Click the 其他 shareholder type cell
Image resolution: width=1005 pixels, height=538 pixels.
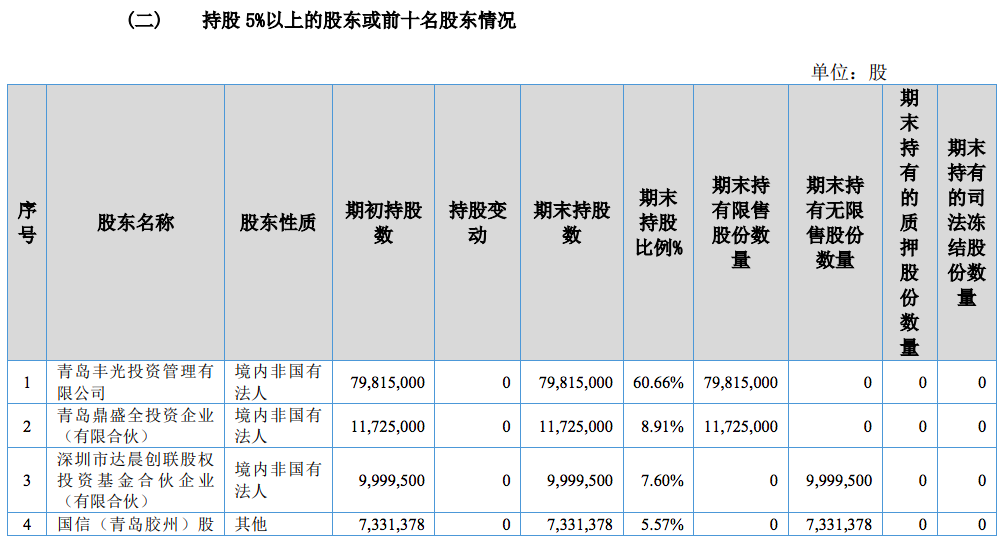pyautogui.click(x=250, y=525)
